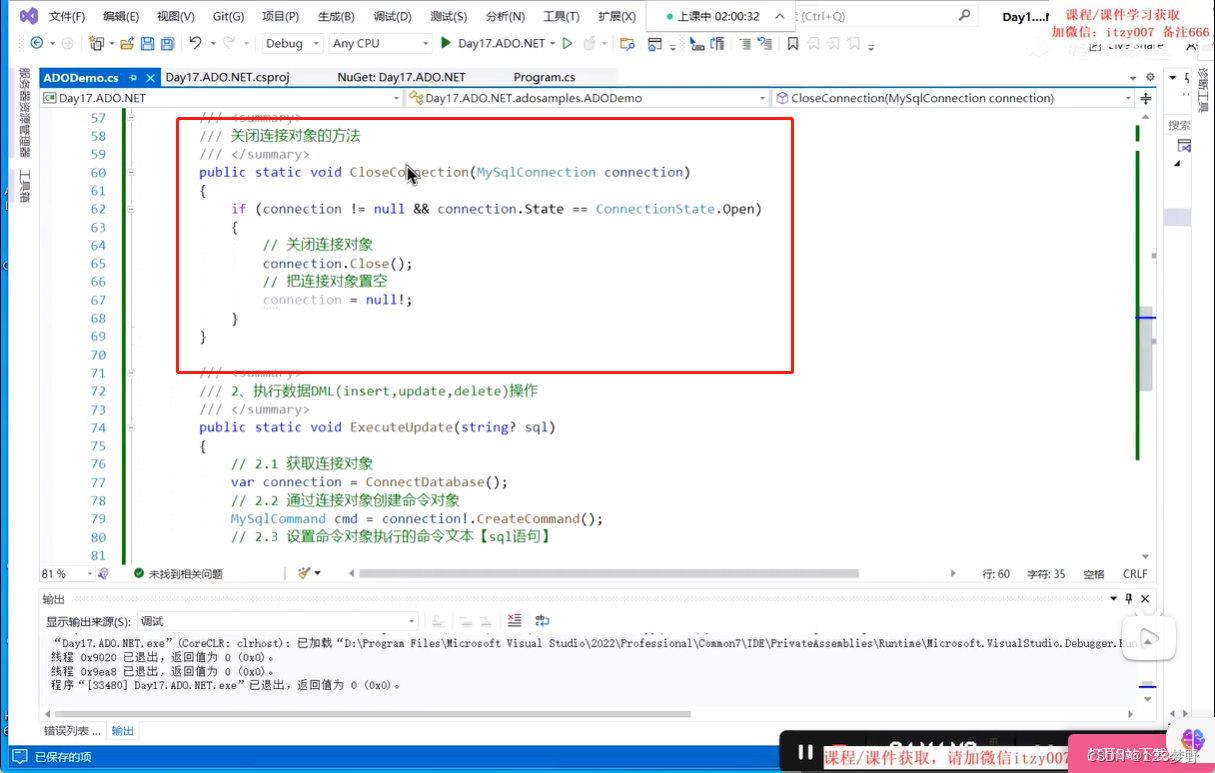Click the 已保存的项 status bar message
Screen dimensions: 1215x773
(x=62, y=757)
